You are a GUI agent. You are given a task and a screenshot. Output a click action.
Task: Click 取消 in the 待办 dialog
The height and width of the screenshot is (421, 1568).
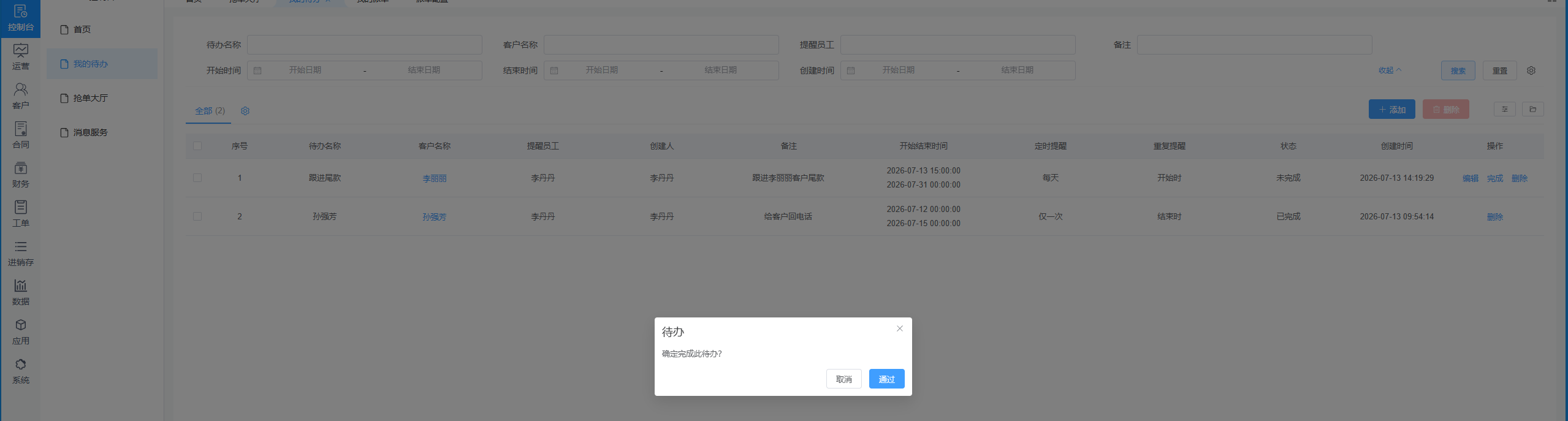(x=843, y=379)
